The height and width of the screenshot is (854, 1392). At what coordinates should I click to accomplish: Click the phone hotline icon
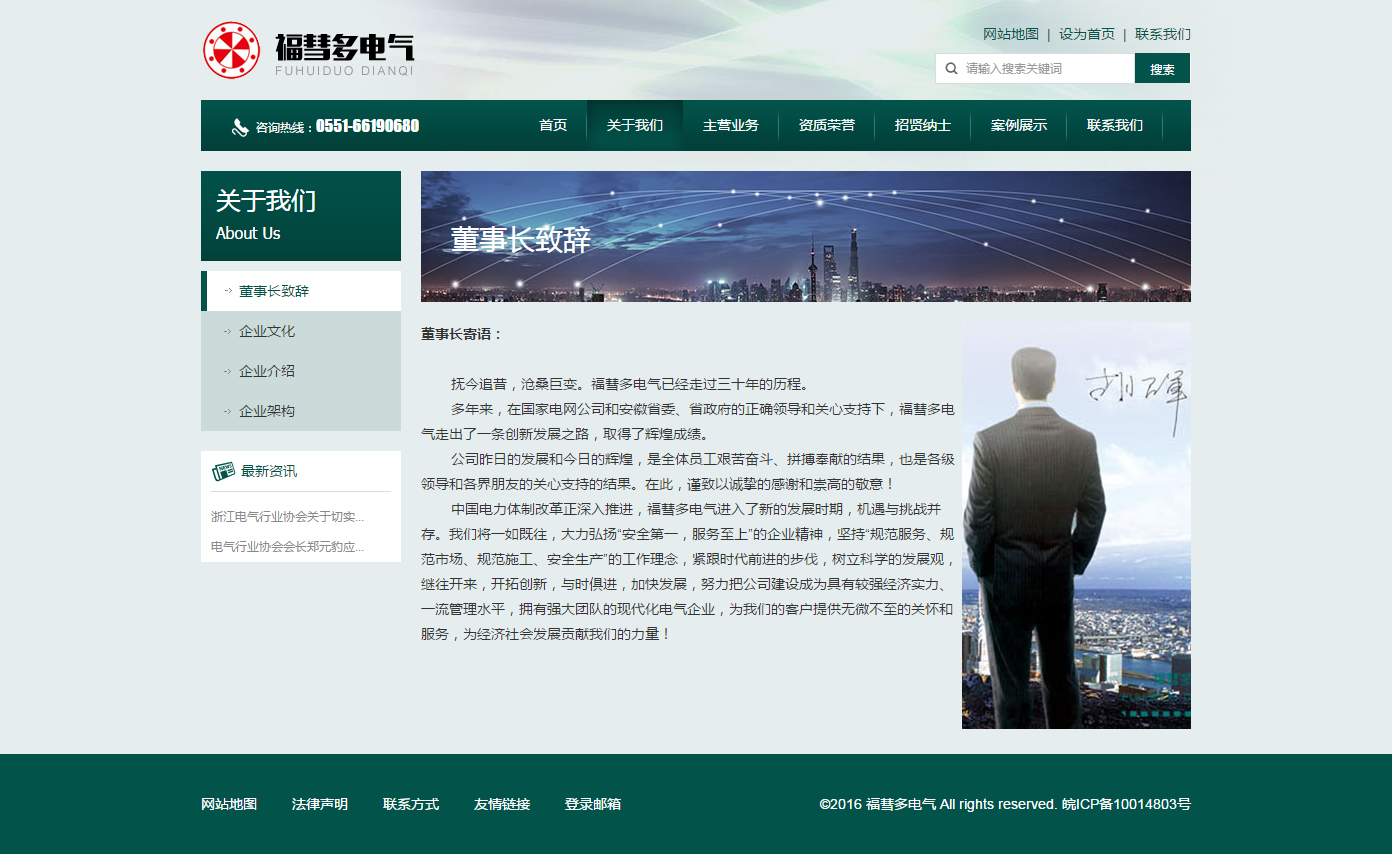point(240,127)
